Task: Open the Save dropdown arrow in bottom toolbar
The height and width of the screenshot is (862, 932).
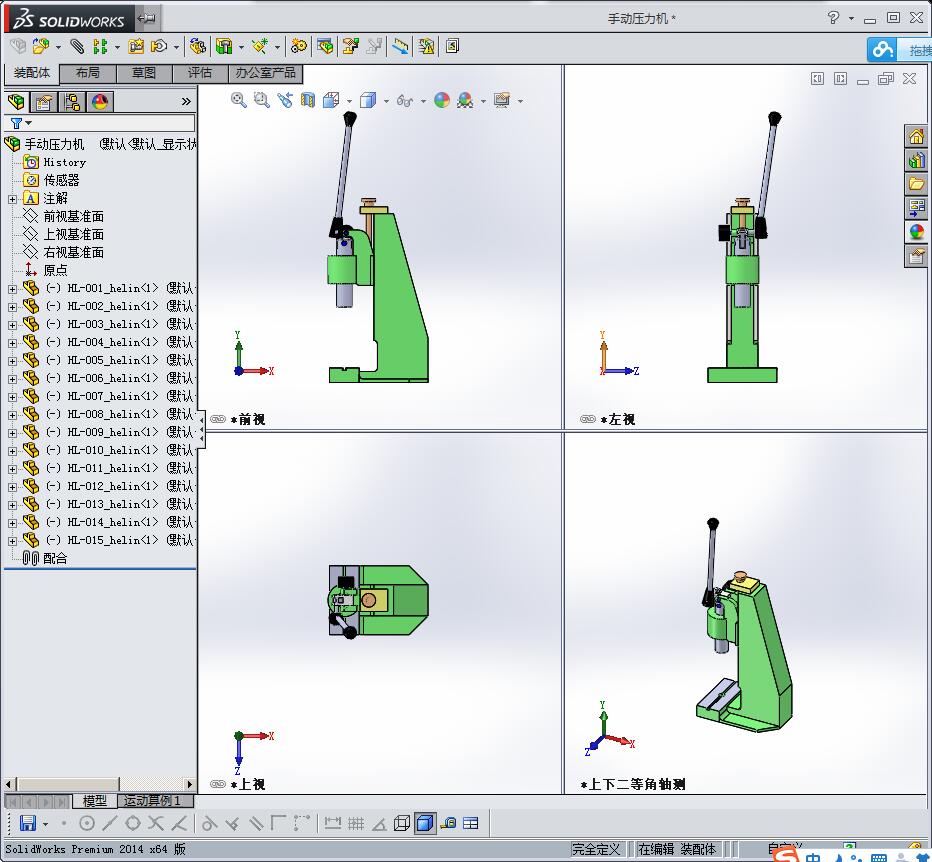Action: 45,824
